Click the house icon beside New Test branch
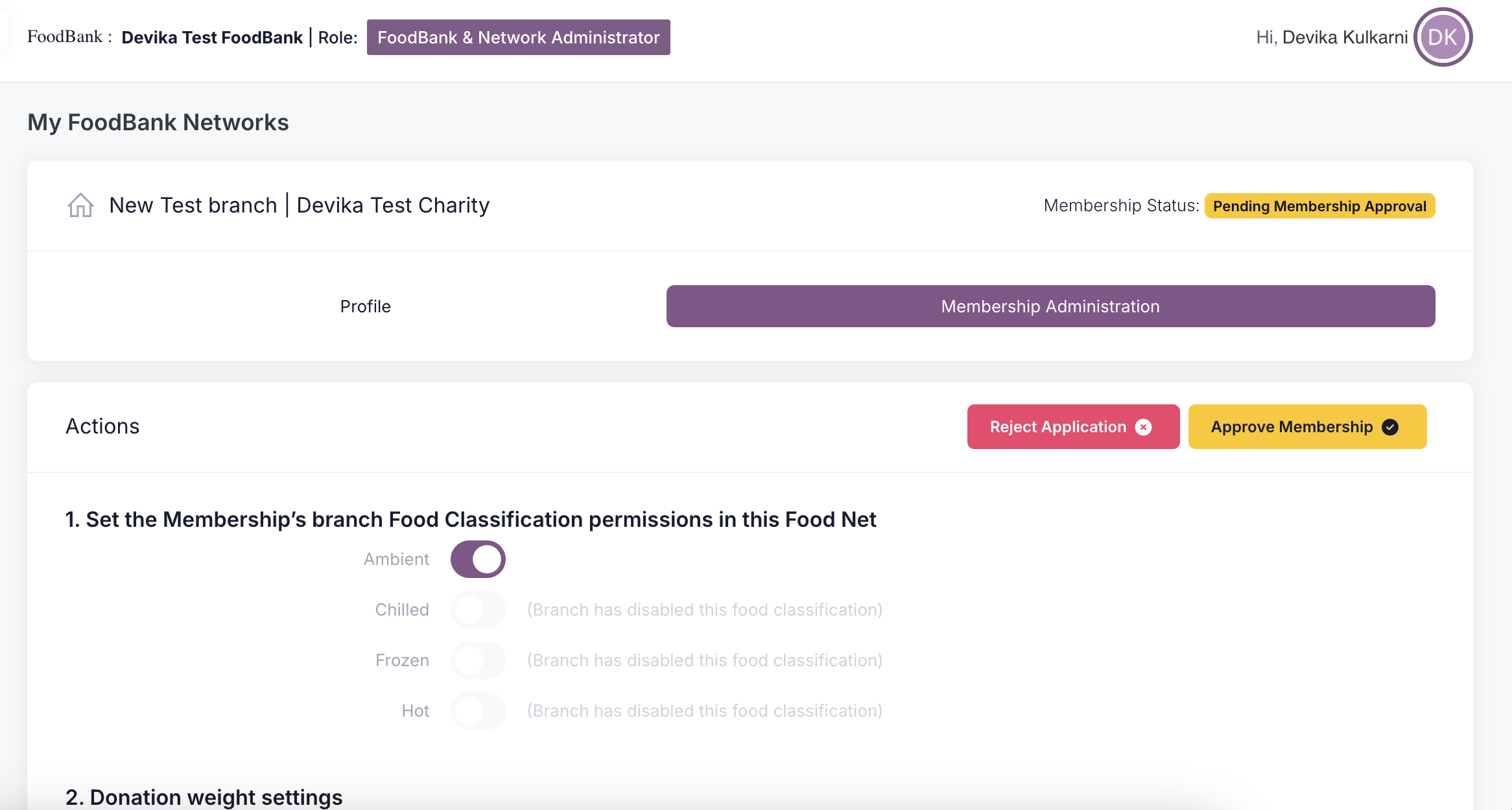The image size is (1512, 810). click(x=80, y=205)
